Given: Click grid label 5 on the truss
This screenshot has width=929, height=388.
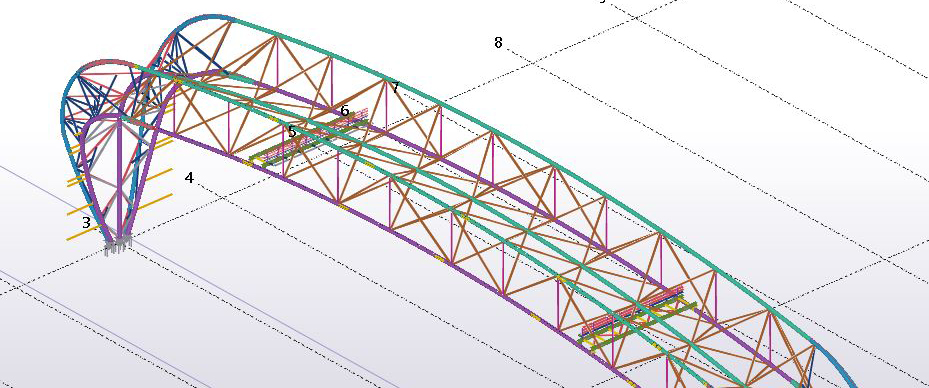Looking at the screenshot, I should point(291,132).
